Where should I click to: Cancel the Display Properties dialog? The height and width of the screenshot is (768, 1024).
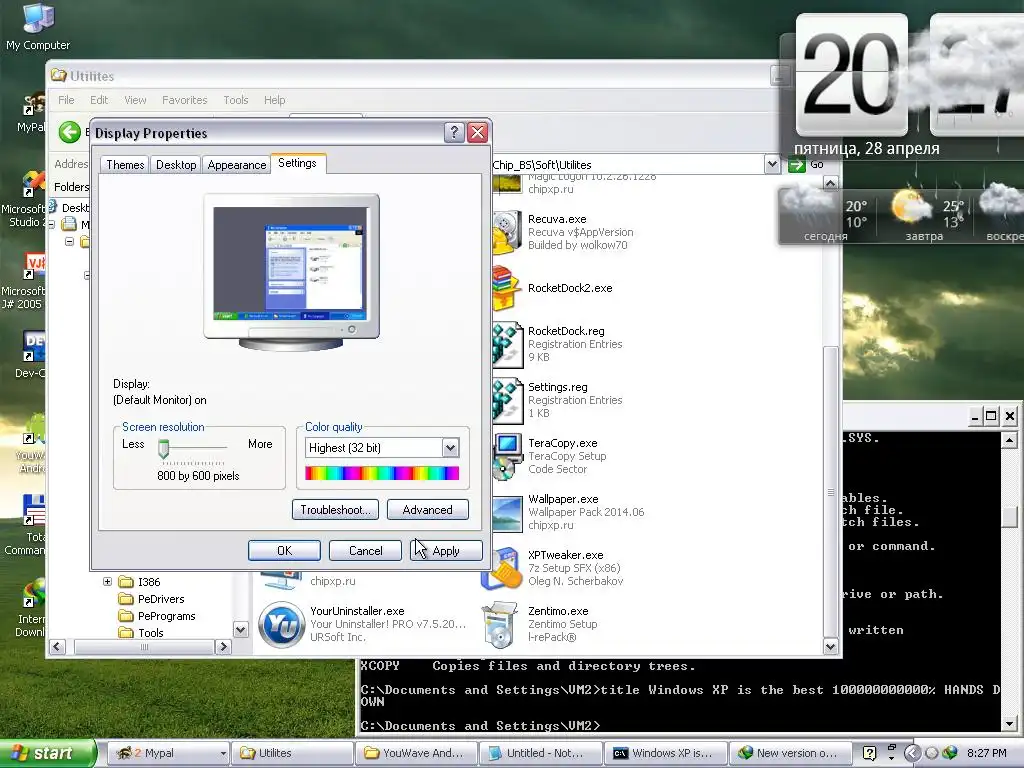coord(365,551)
